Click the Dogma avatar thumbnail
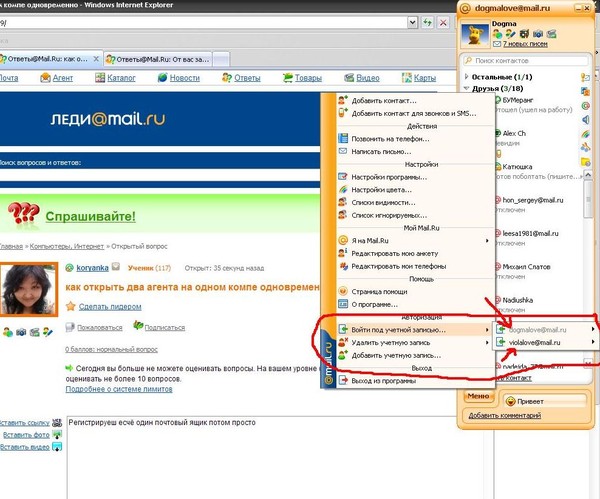Screen dimensions: 600x499 point(475,35)
